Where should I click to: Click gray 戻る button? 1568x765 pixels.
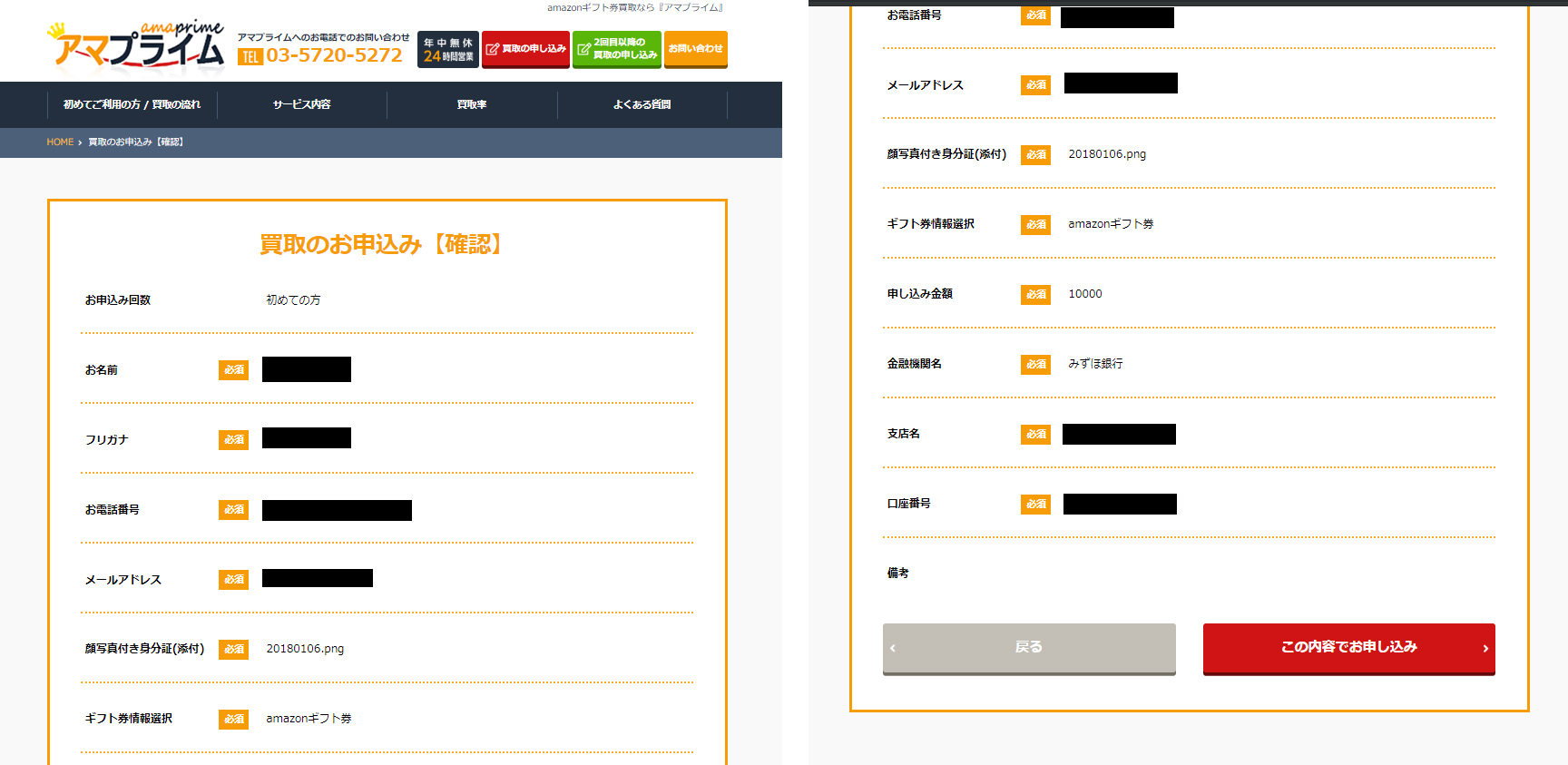pyautogui.click(x=1029, y=648)
